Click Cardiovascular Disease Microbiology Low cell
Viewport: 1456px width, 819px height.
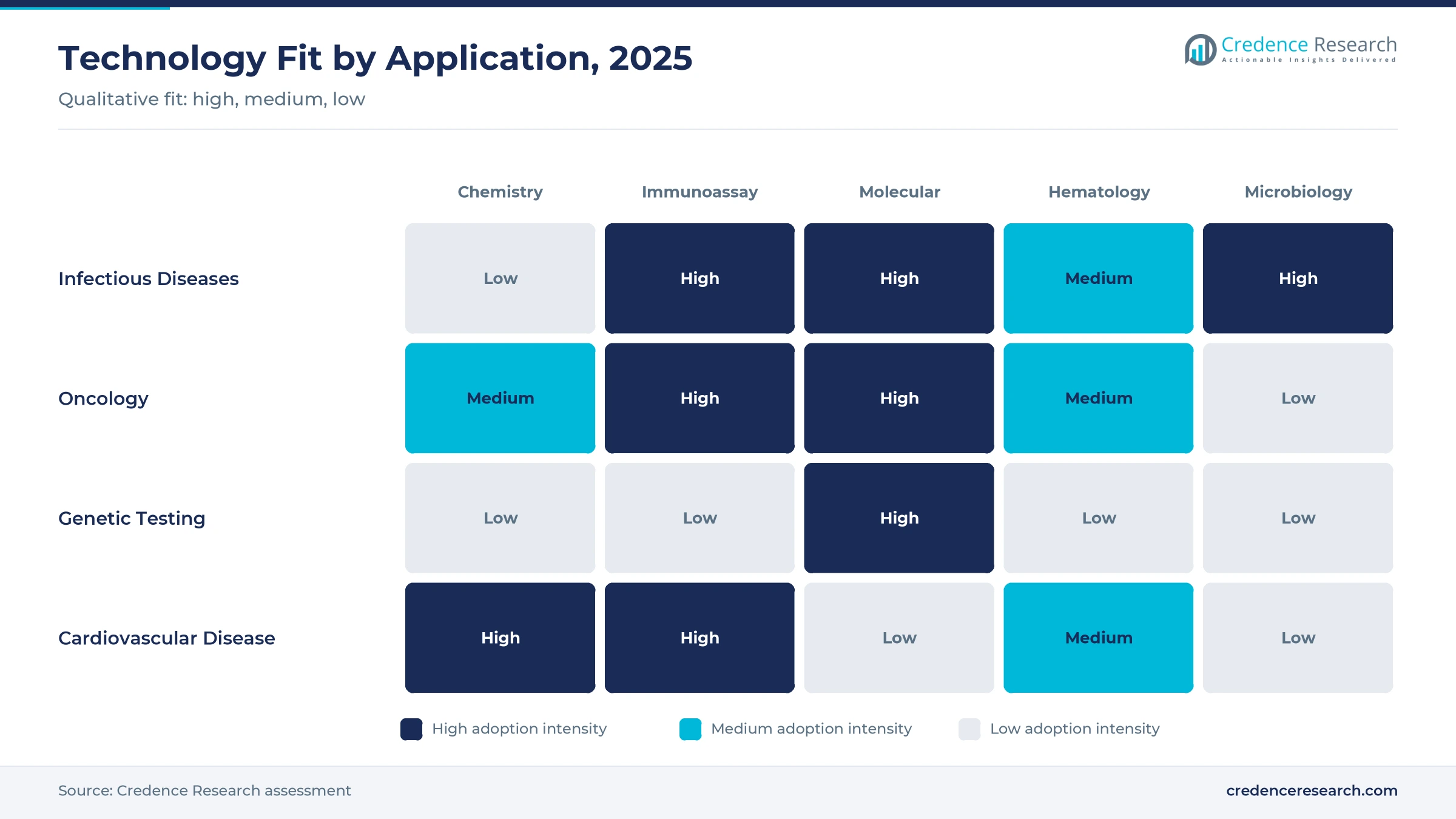coord(1298,638)
